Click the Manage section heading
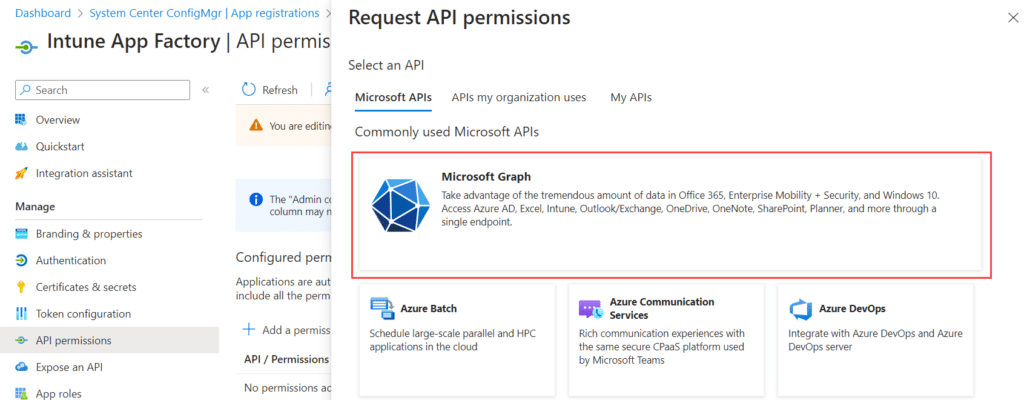Viewport: 1024px width, 400px height. tap(35, 207)
